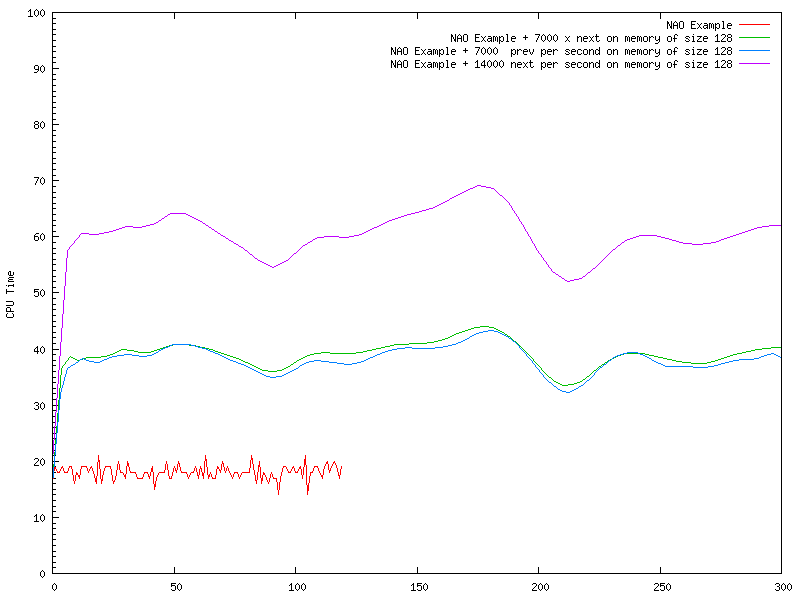
Task: Click the x-axis tick label 50
Action: [x=175, y=587]
